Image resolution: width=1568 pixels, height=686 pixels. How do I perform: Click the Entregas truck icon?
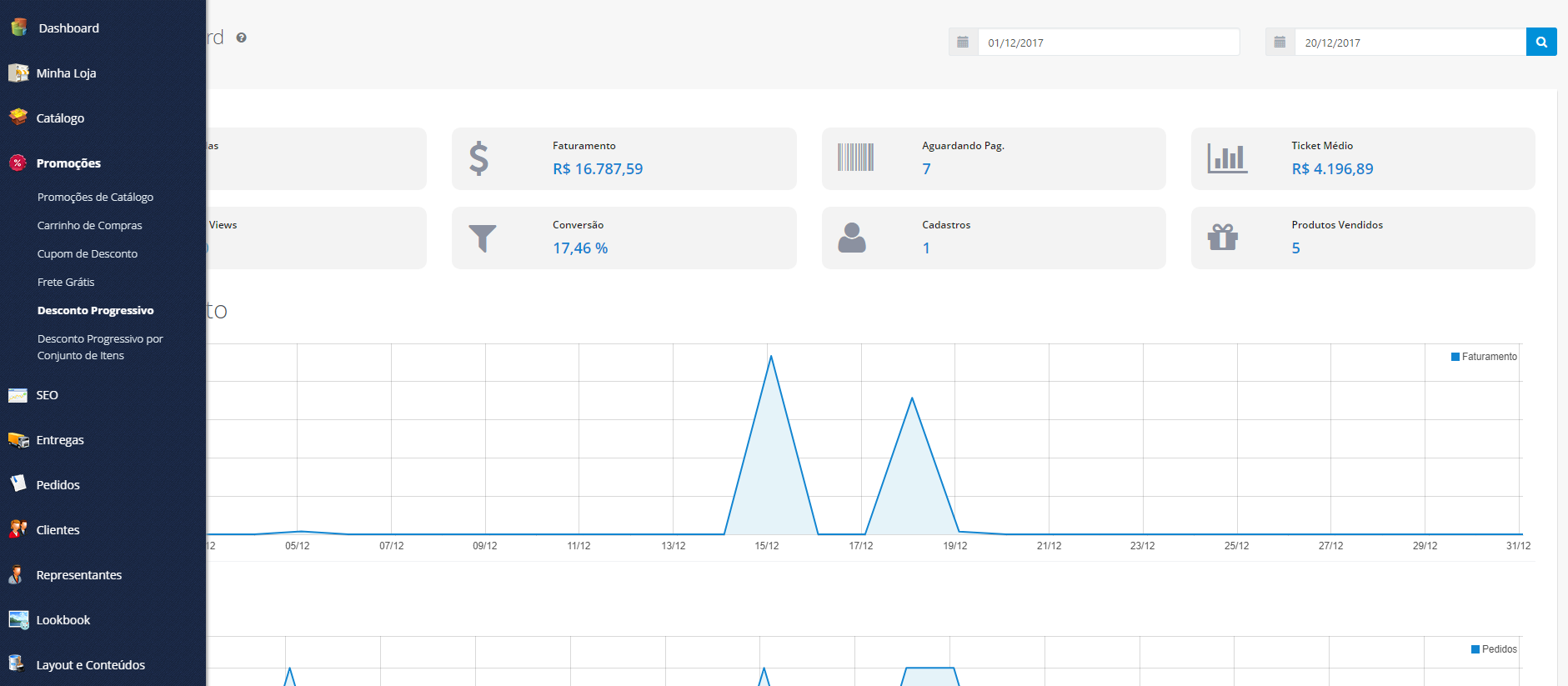(x=18, y=440)
